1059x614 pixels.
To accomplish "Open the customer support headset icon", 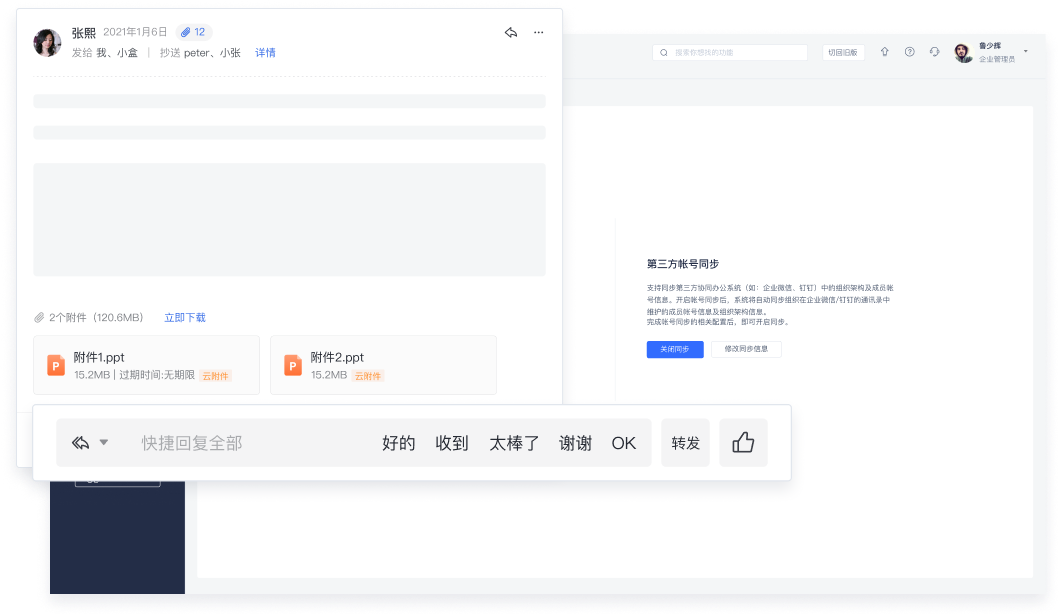I will [x=934, y=52].
